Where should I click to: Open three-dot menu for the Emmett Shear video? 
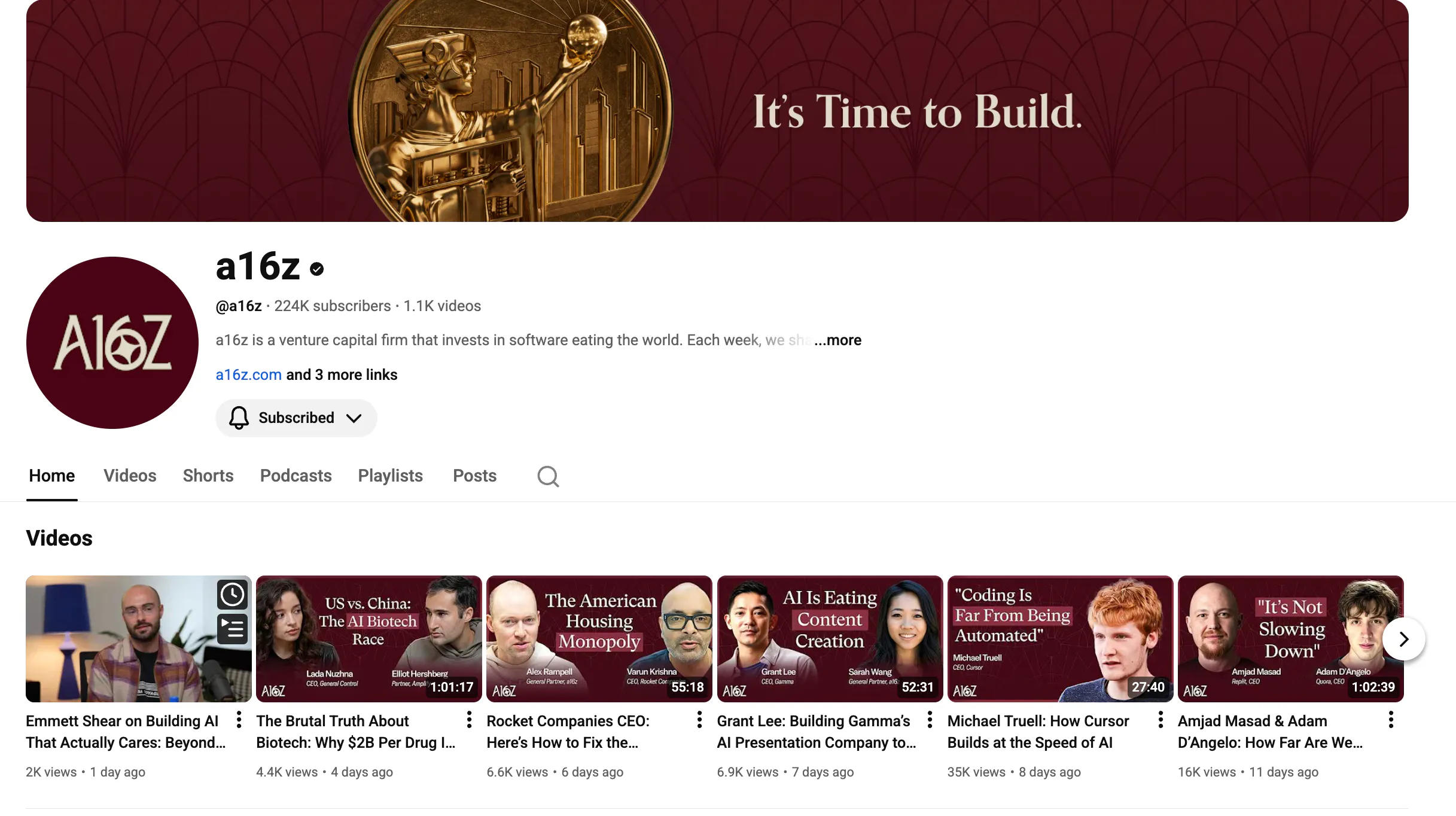point(239,720)
